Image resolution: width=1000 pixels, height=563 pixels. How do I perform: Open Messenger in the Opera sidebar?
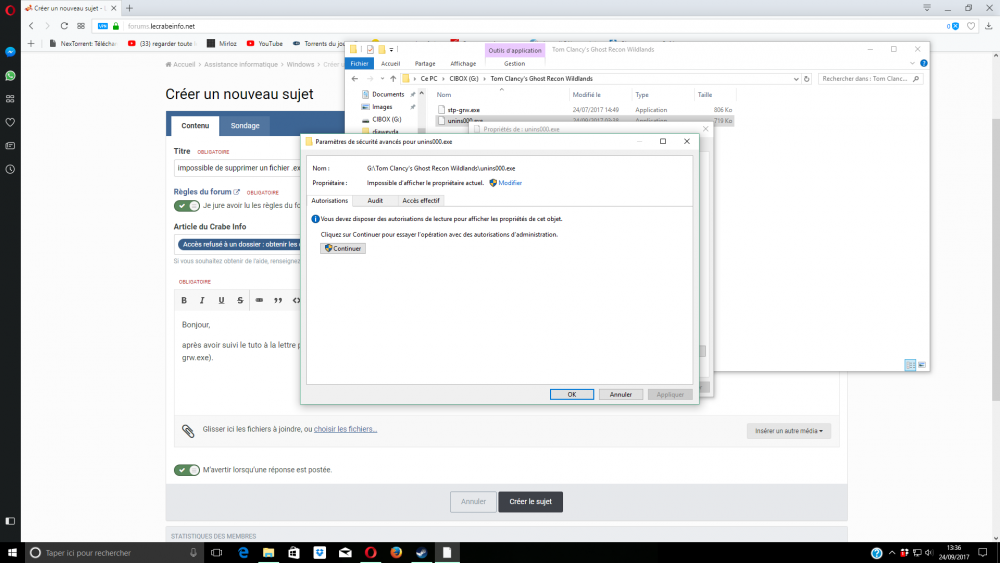[x=10, y=52]
